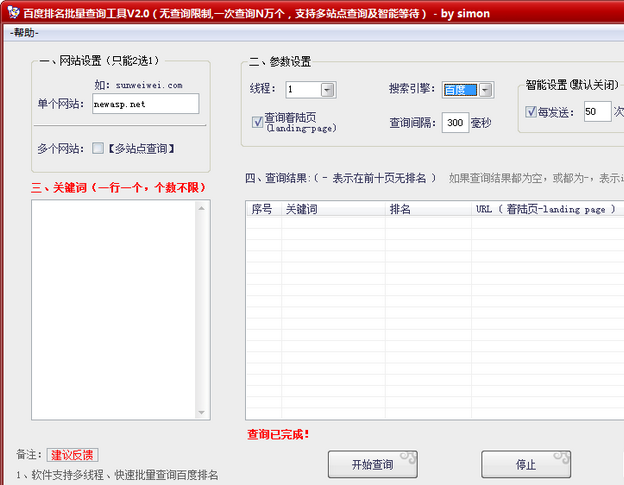624x485 pixels.
Task: Click the 序号 column header
Action: coord(263,209)
